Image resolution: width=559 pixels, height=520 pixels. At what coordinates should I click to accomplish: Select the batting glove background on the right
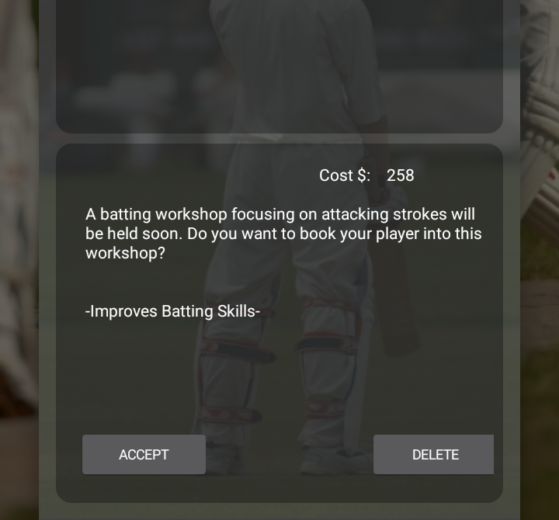coord(539,143)
